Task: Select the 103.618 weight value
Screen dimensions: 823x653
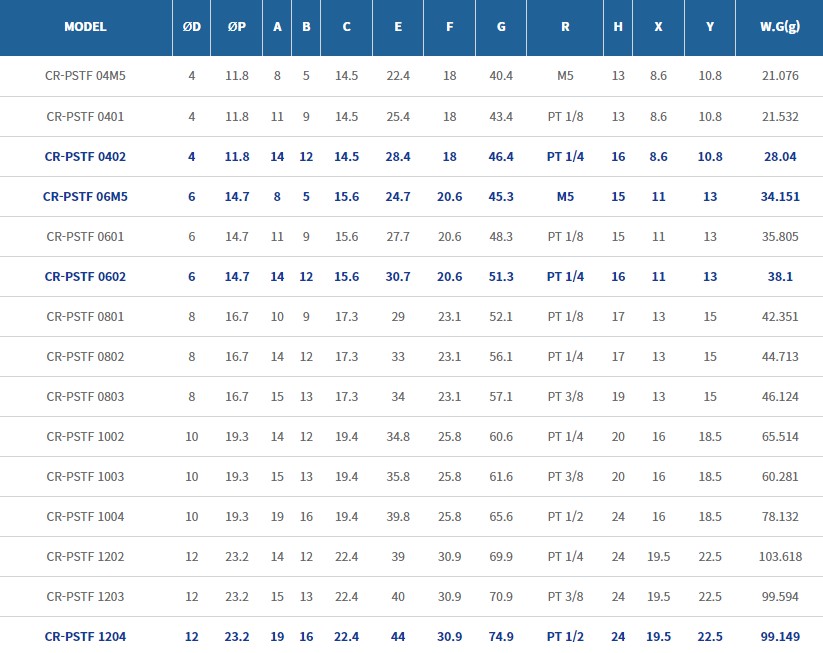Action: pos(780,556)
